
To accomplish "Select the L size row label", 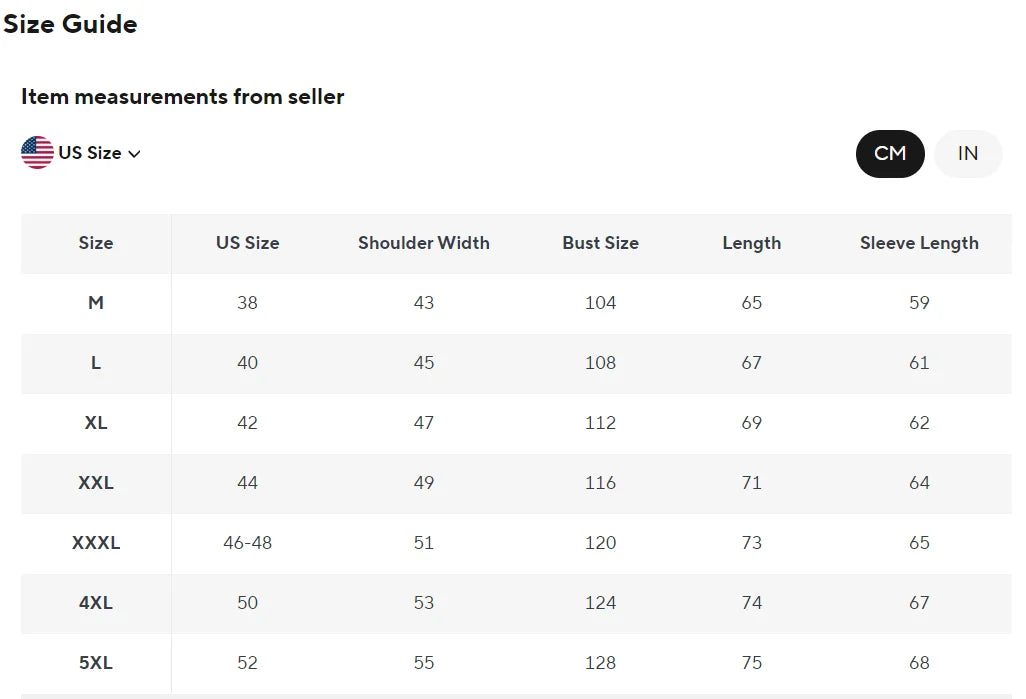I will [x=96, y=363].
